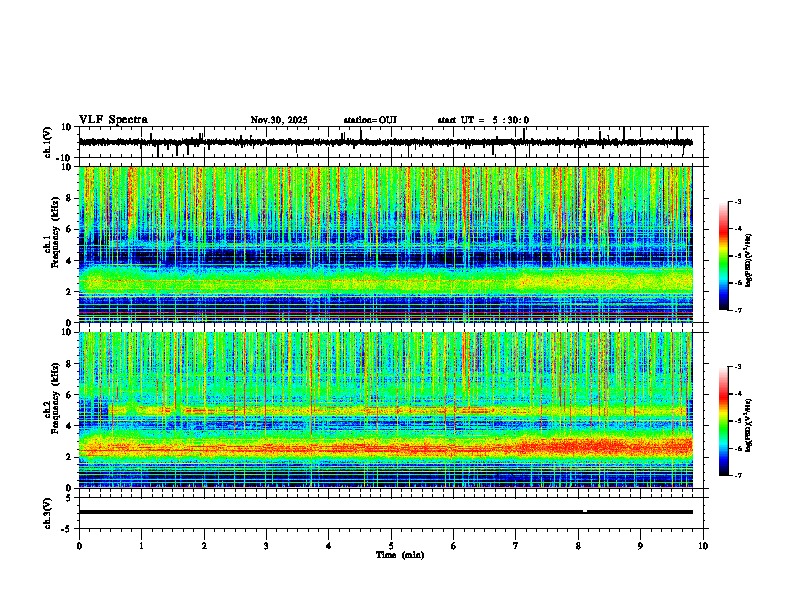Click inside the ch.1 spectrogram panel
The image size is (792, 612).
click(x=385, y=244)
